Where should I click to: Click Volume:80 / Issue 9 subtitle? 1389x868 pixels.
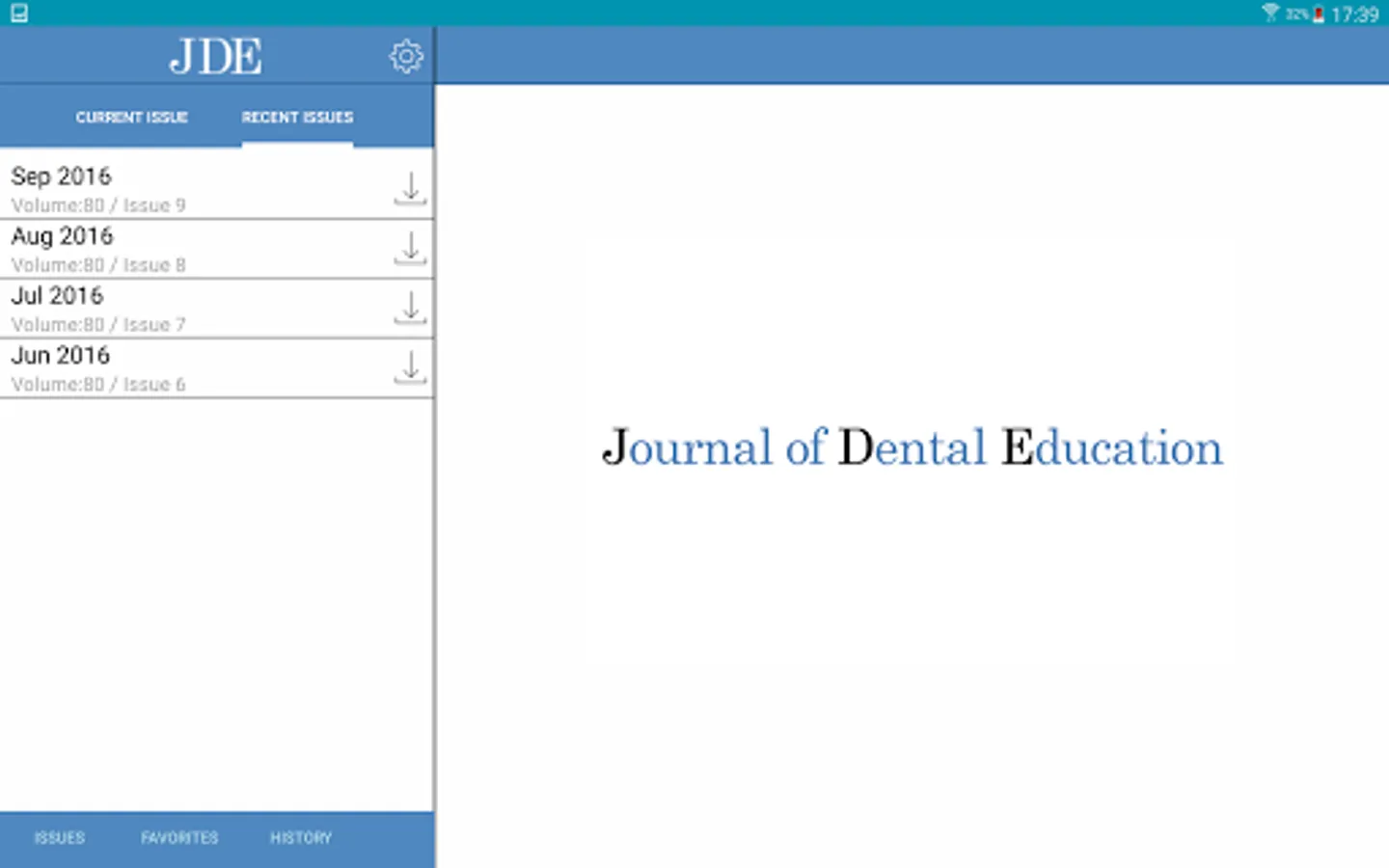pos(98,205)
